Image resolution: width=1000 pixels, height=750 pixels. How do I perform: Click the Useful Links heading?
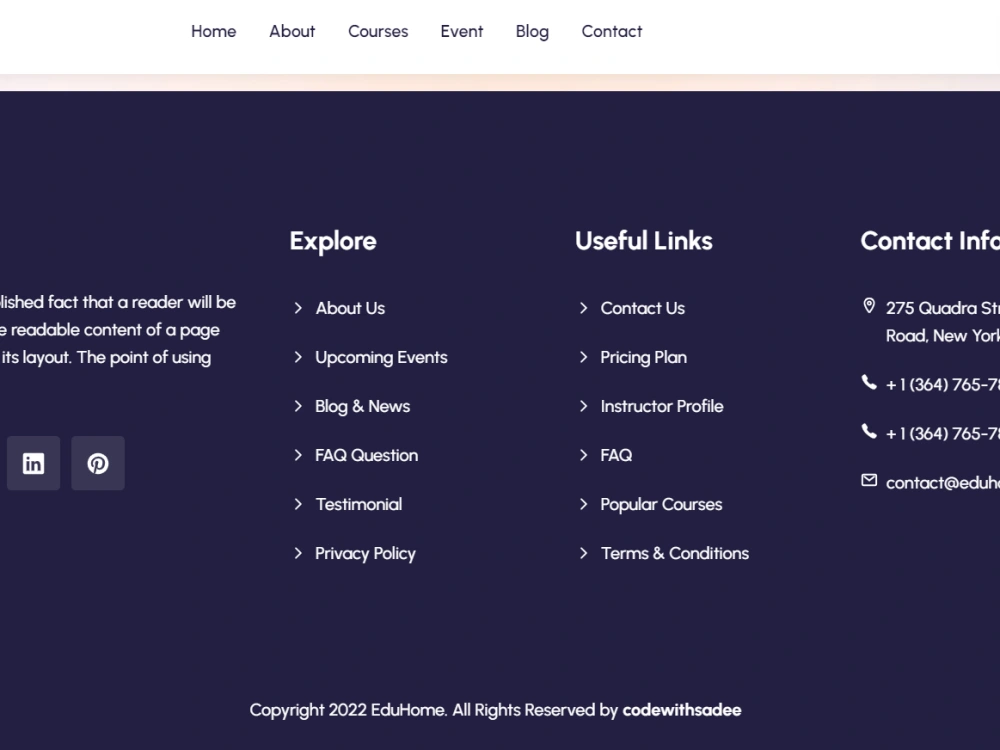643,241
